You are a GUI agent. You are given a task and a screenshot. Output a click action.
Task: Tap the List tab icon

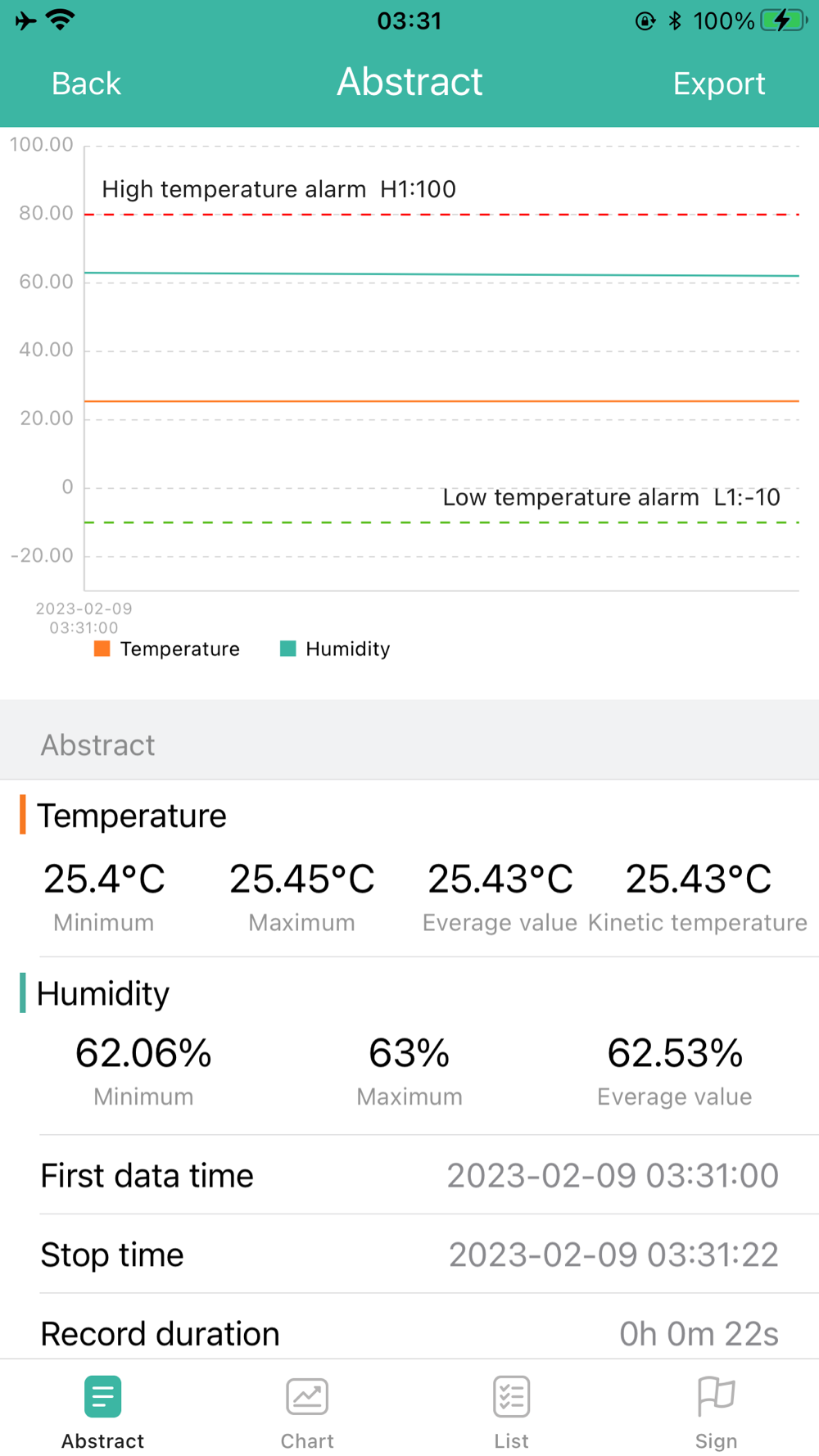(511, 1397)
